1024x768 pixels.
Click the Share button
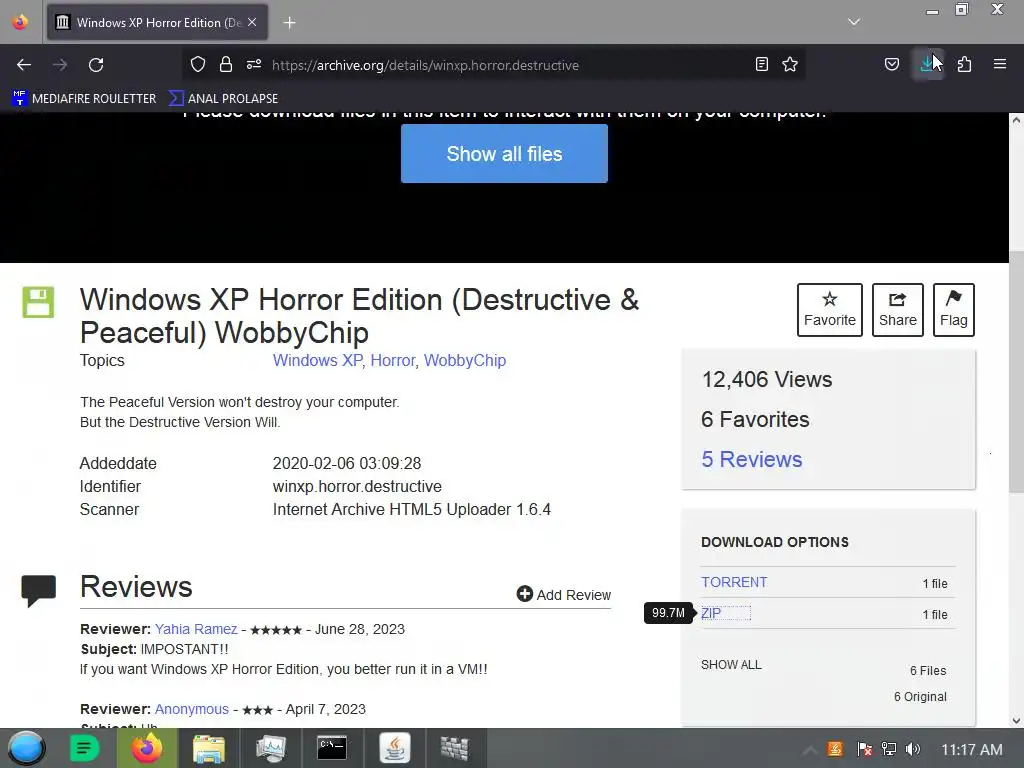coord(898,310)
